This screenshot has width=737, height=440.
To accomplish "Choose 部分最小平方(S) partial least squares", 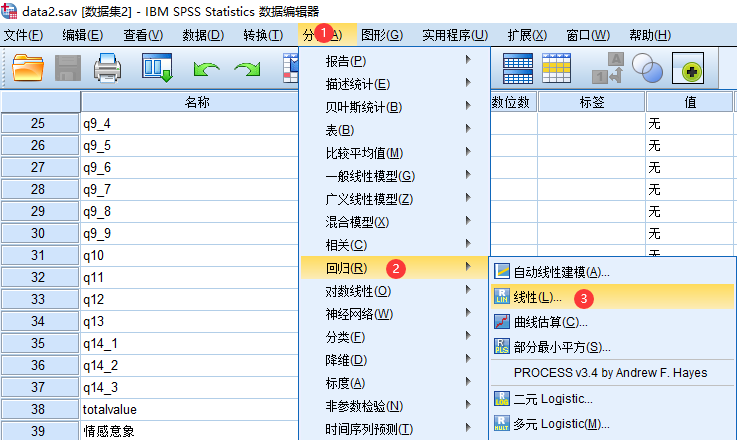I will pyautogui.click(x=612, y=347).
